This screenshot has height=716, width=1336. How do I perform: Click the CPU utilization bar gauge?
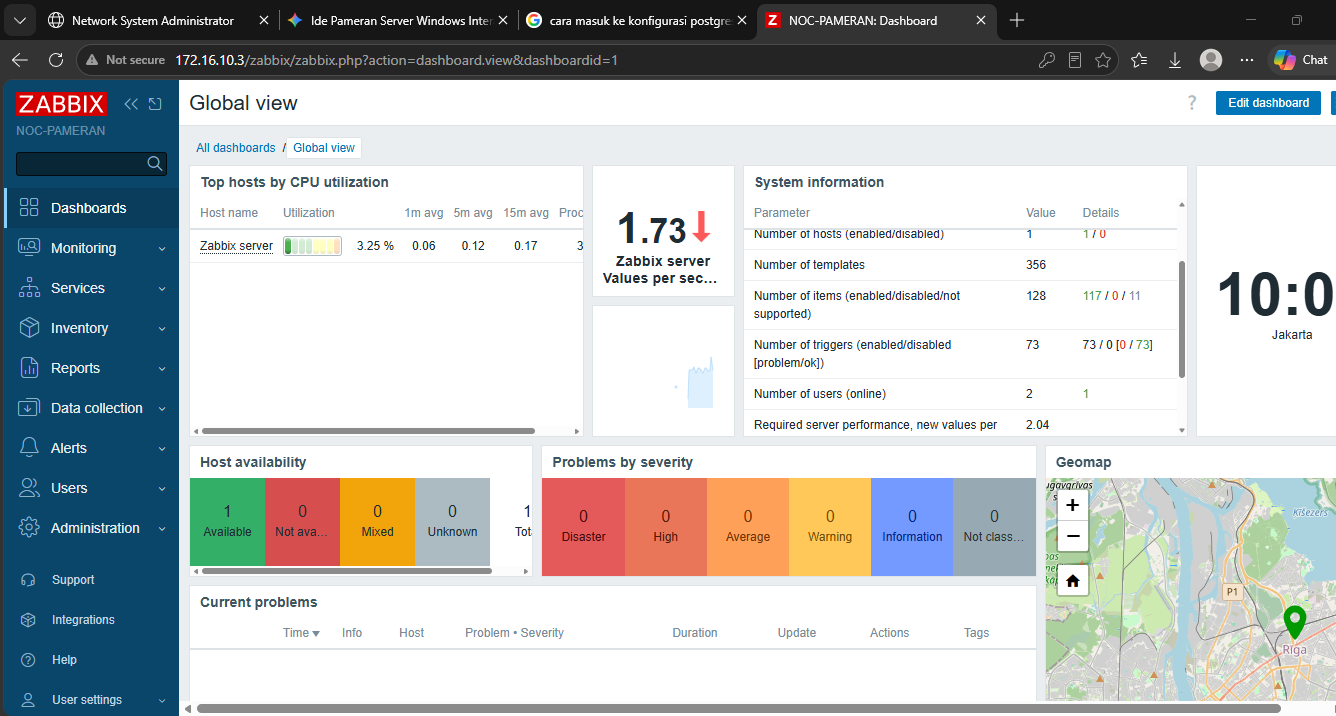click(312, 246)
